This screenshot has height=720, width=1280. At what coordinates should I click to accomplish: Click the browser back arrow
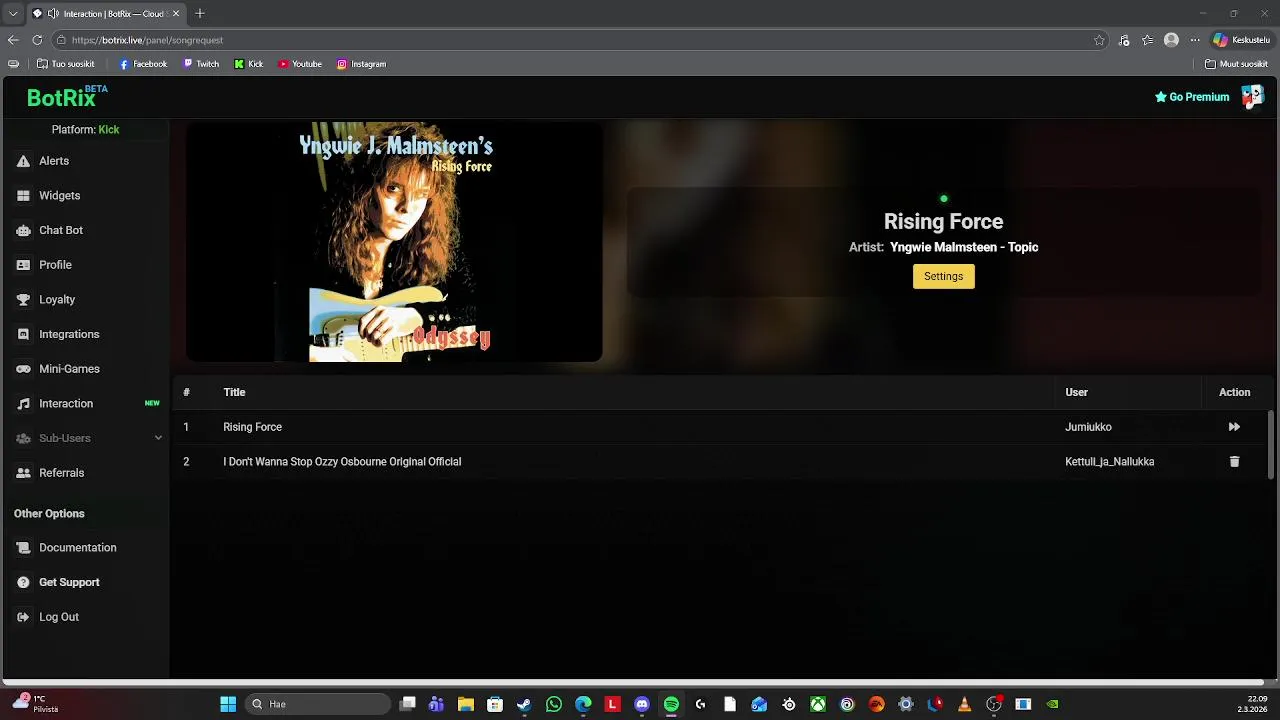(x=13, y=40)
